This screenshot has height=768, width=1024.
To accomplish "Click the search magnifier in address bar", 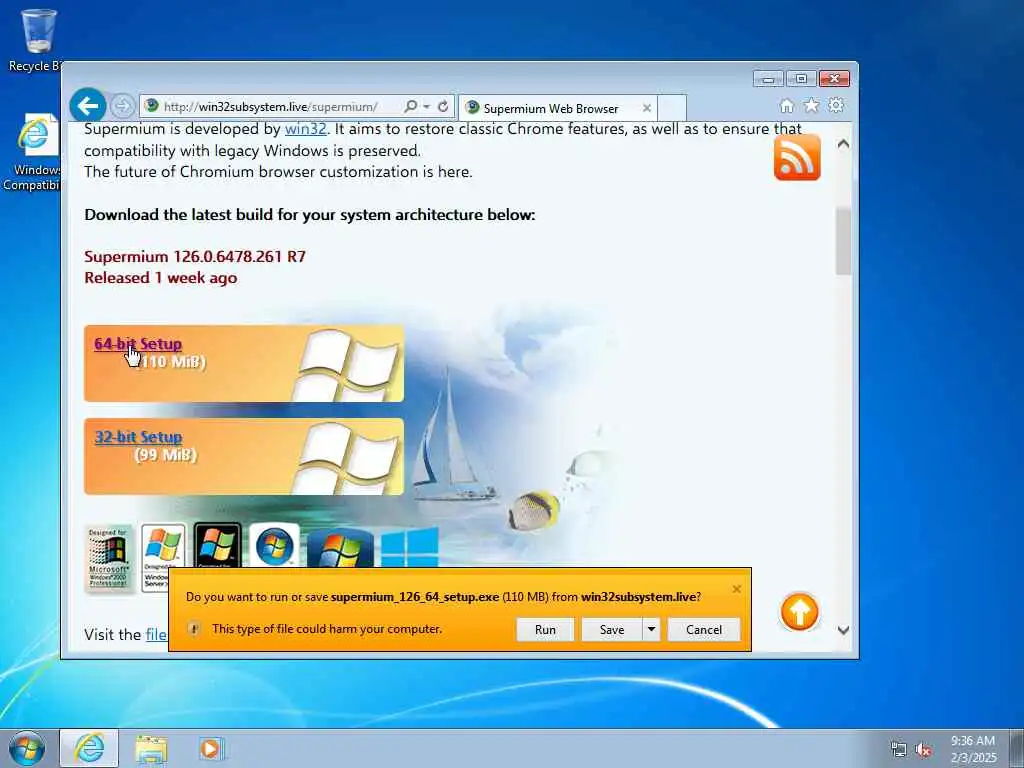I will (410, 106).
